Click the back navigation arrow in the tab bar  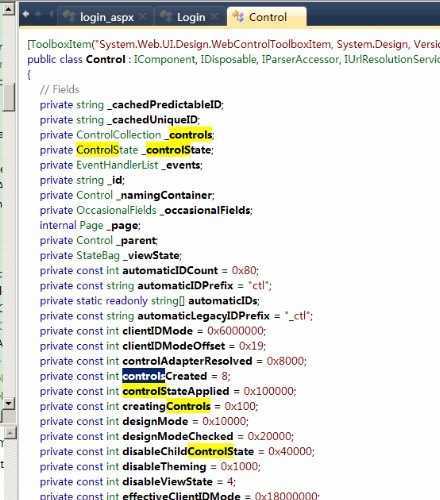click(x=26, y=14)
